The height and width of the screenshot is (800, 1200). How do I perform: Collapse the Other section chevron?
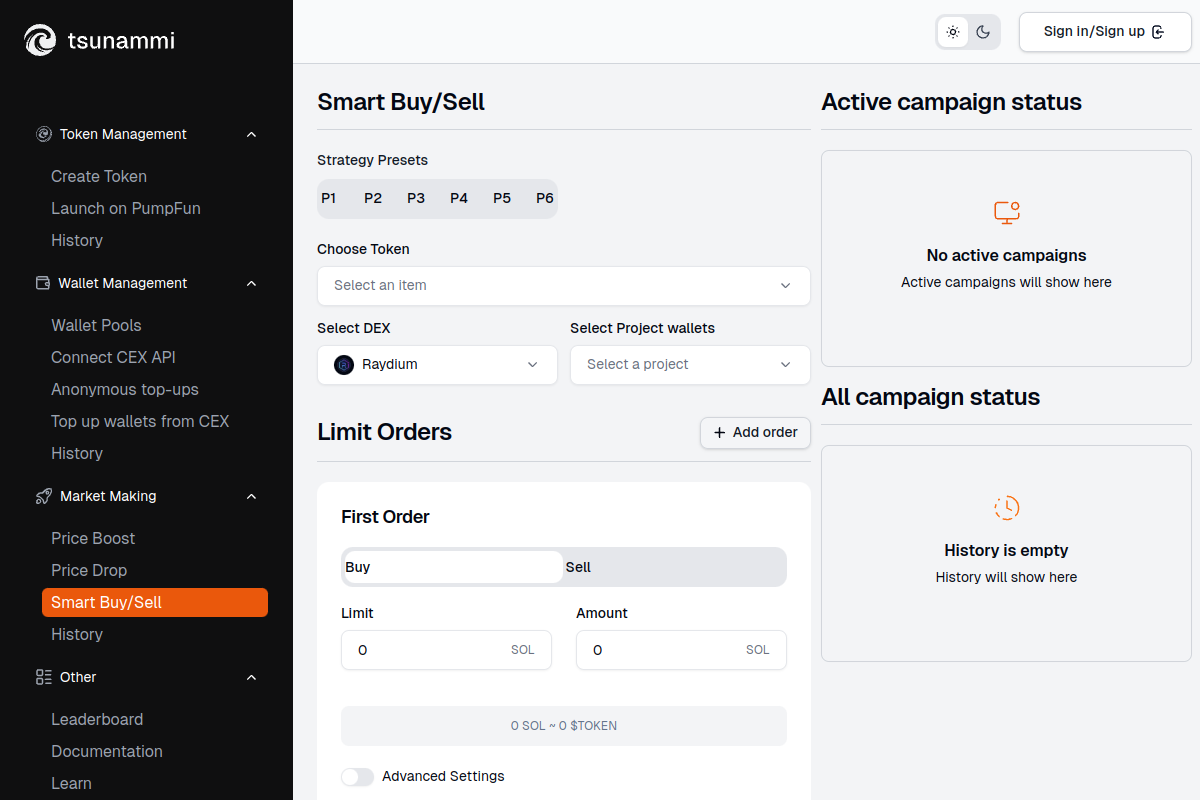tap(251, 677)
